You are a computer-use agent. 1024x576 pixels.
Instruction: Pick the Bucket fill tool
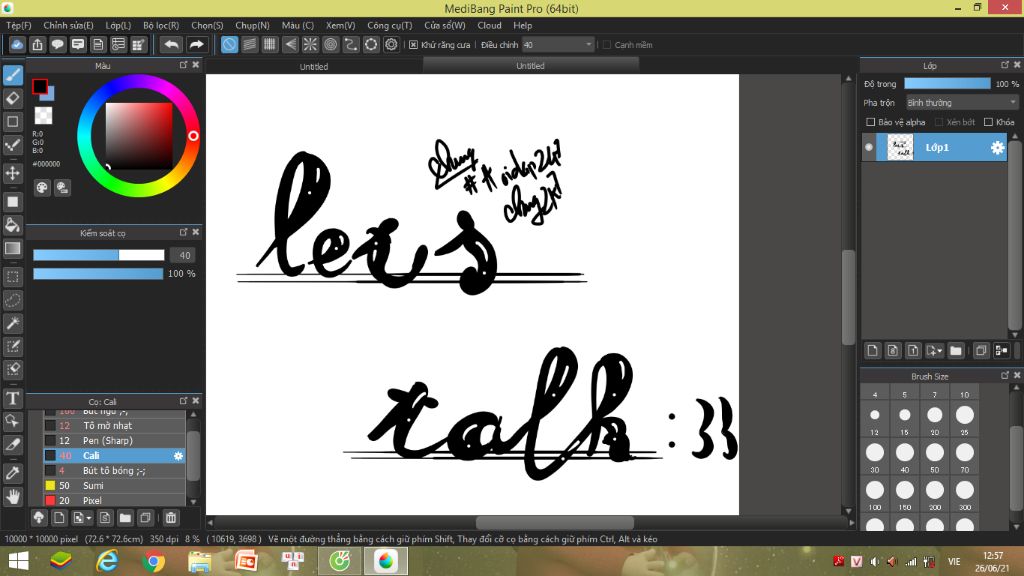click(12, 225)
